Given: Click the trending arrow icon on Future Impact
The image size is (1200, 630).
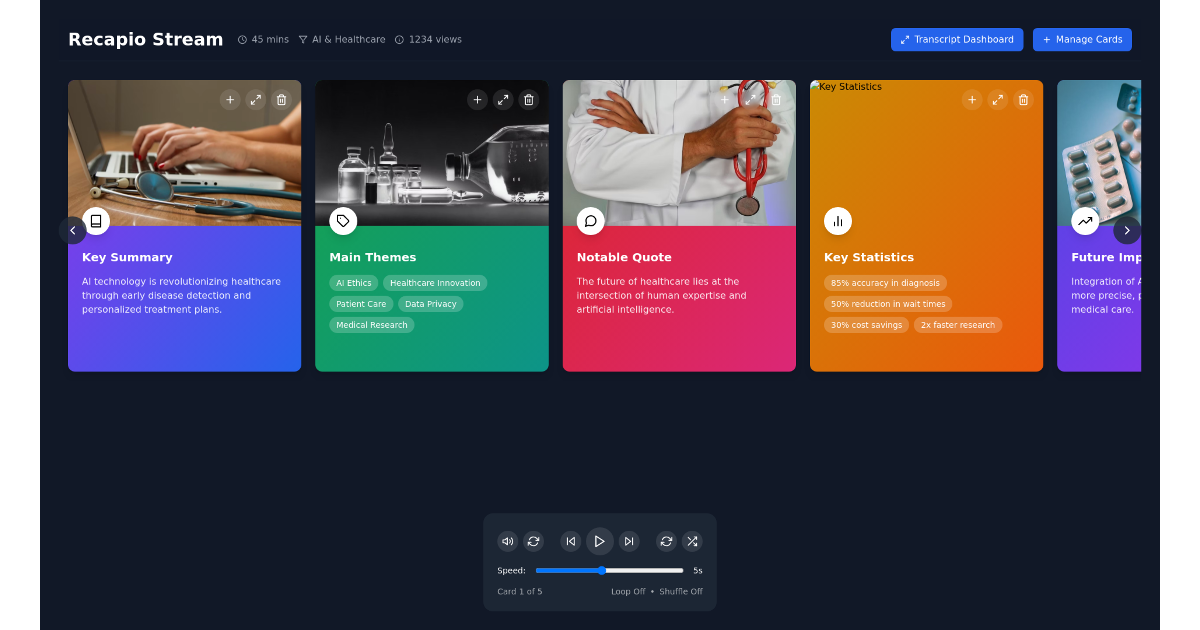Looking at the screenshot, I should 1085,221.
